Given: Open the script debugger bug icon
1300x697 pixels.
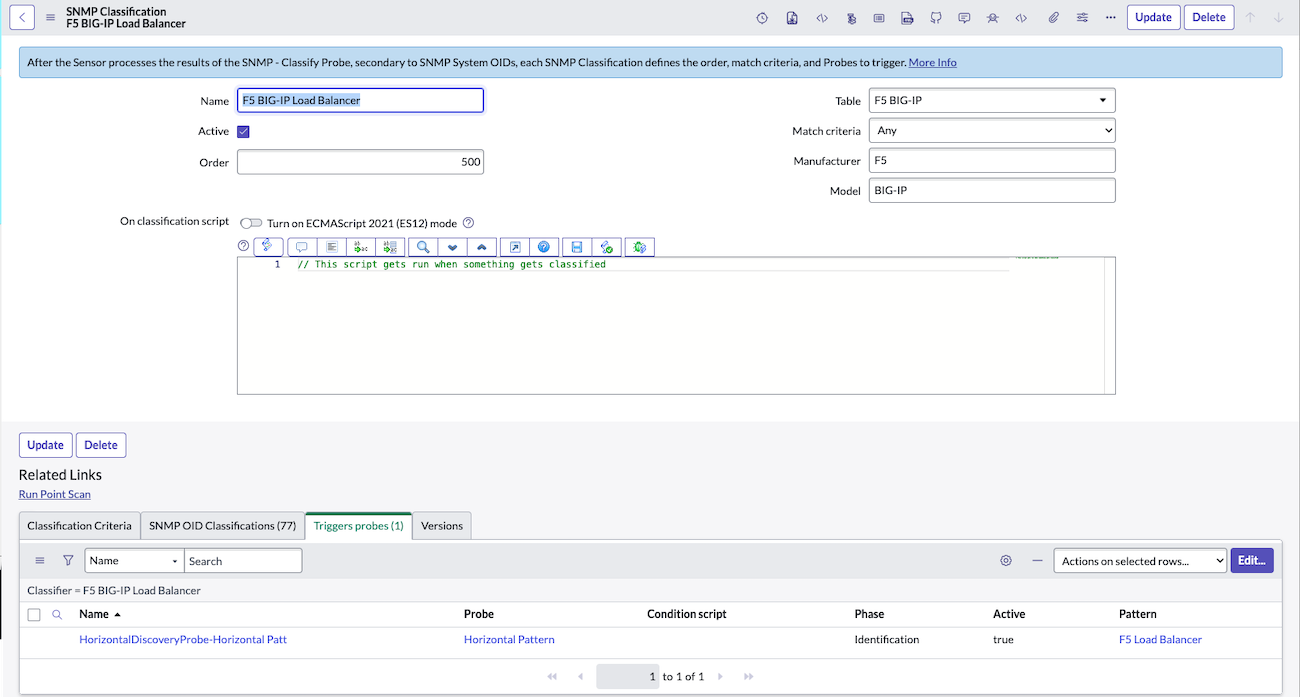Looking at the screenshot, I should pos(640,246).
